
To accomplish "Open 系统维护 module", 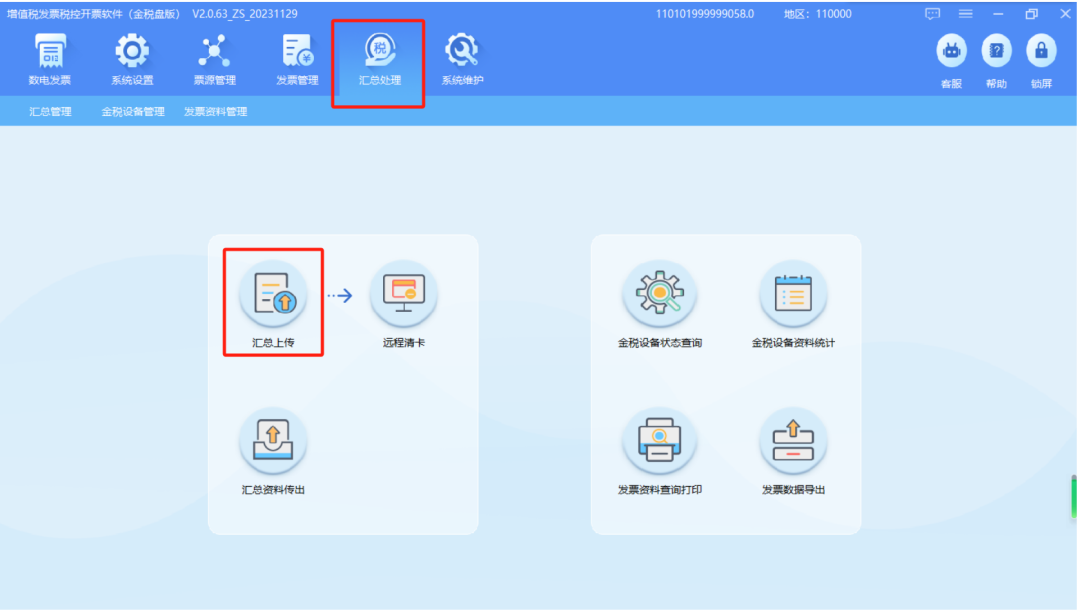I will click(x=462, y=59).
